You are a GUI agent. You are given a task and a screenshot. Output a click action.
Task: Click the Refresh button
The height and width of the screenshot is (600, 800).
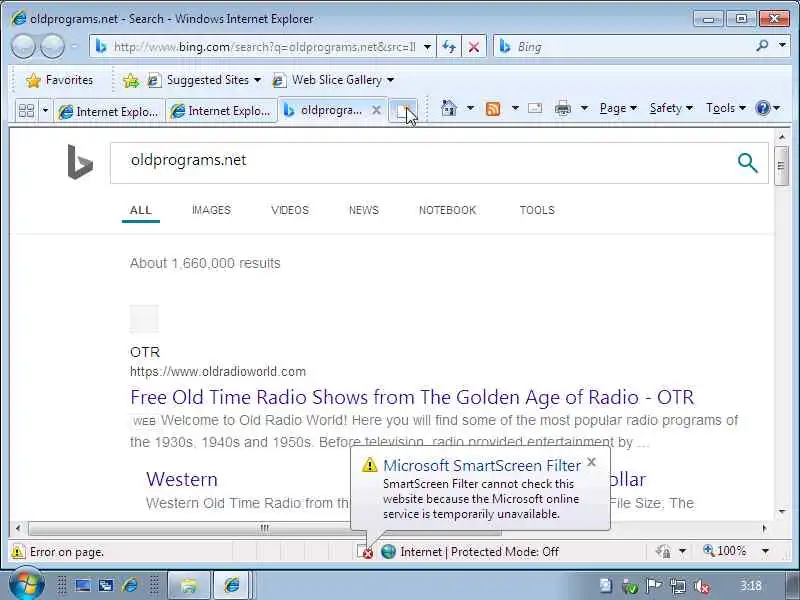point(449,47)
